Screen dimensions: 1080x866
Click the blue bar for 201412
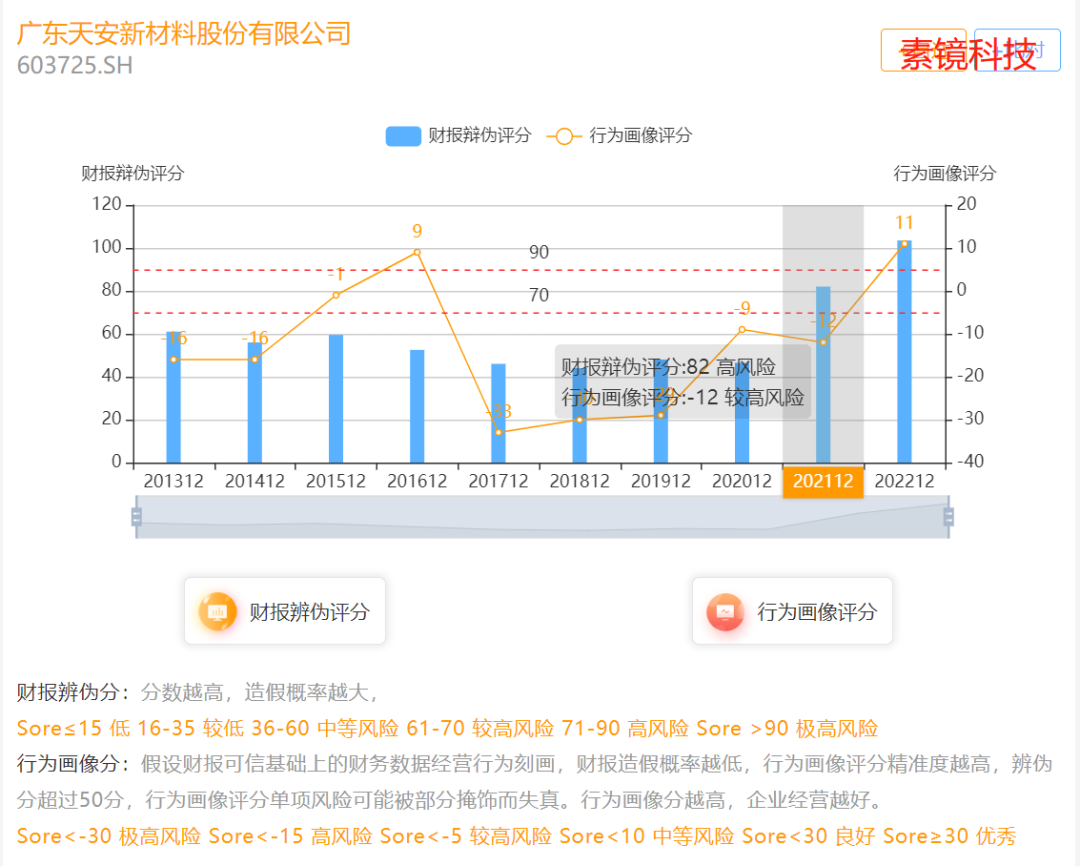pyautogui.click(x=255, y=402)
